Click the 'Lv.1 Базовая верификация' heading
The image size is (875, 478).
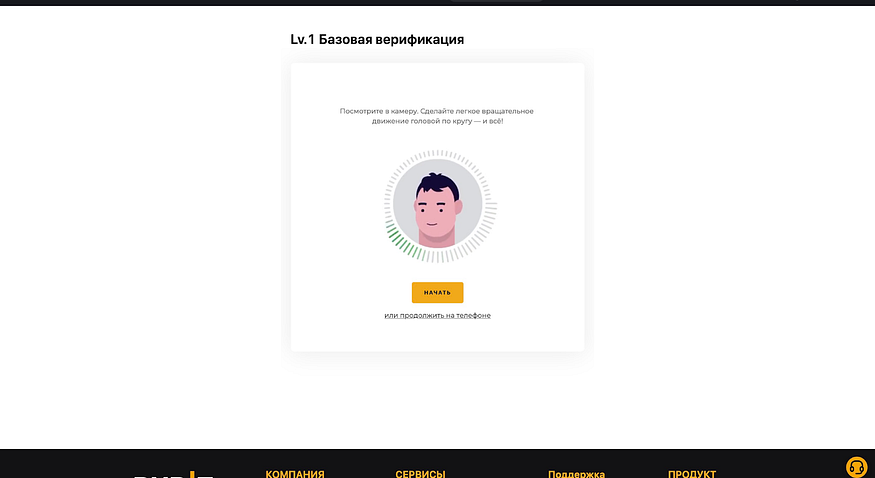click(377, 40)
